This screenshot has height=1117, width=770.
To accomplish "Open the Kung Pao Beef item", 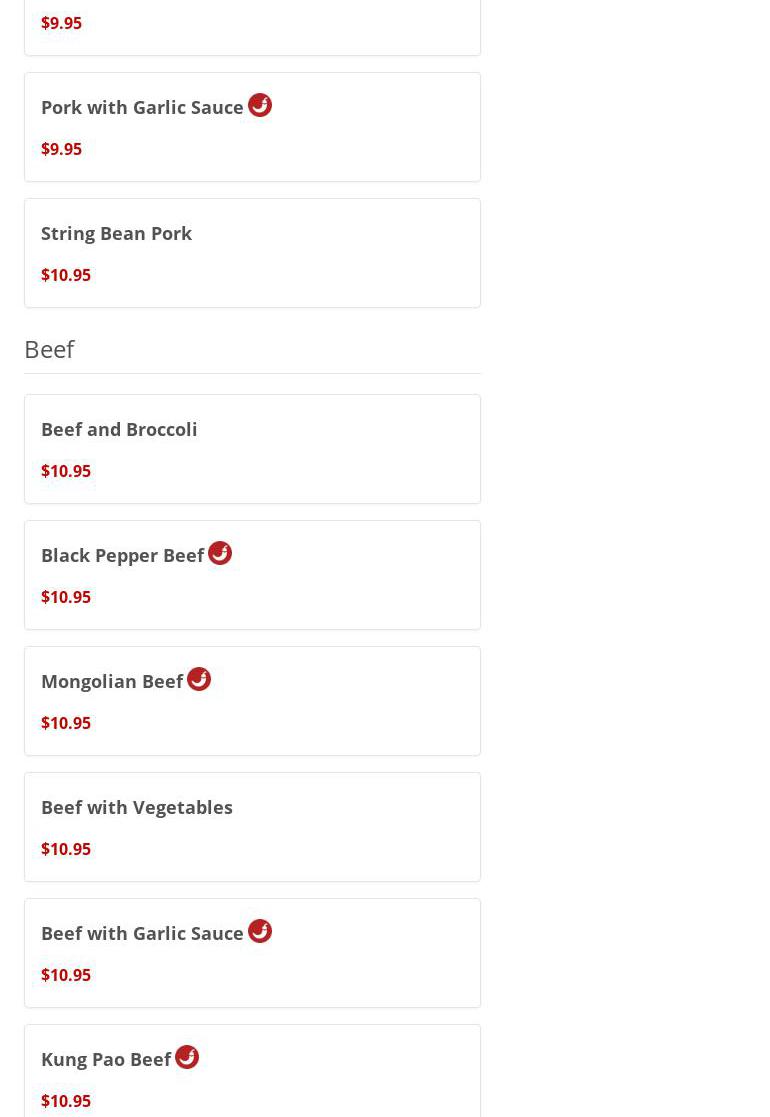I will pyautogui.click(x=106, y=1059).
